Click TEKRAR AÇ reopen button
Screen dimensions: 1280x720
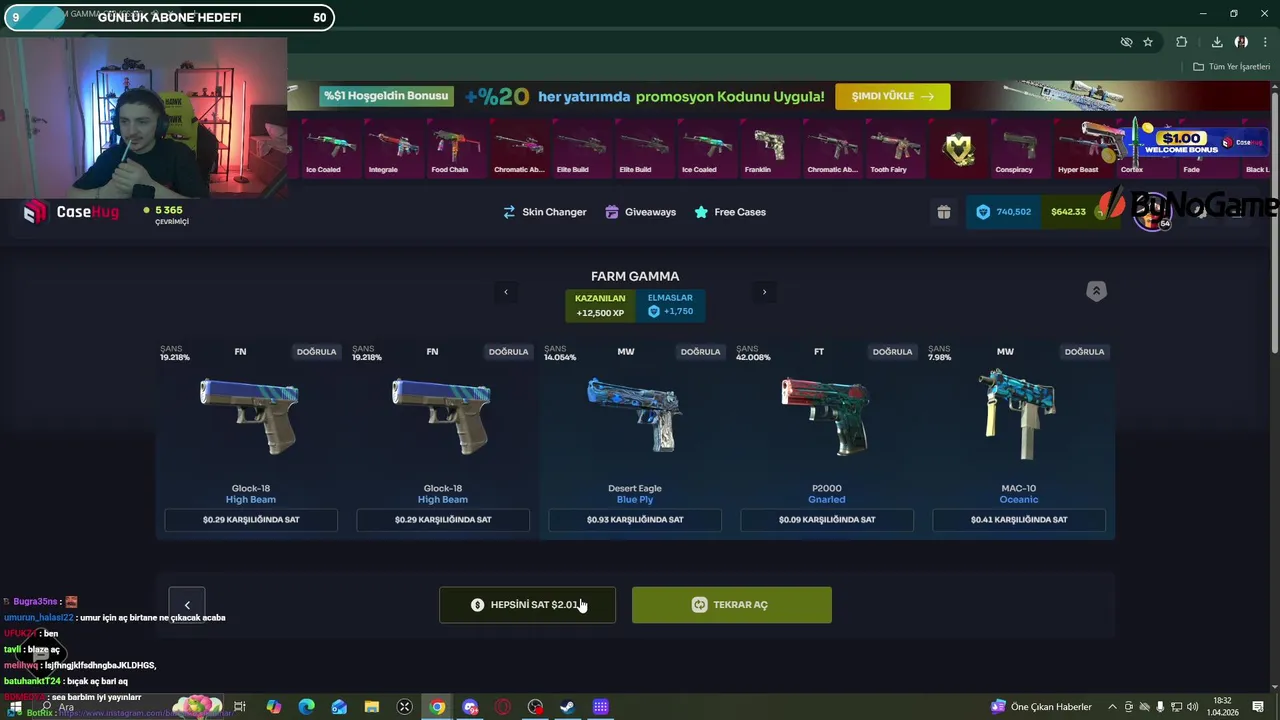[731, 605]
